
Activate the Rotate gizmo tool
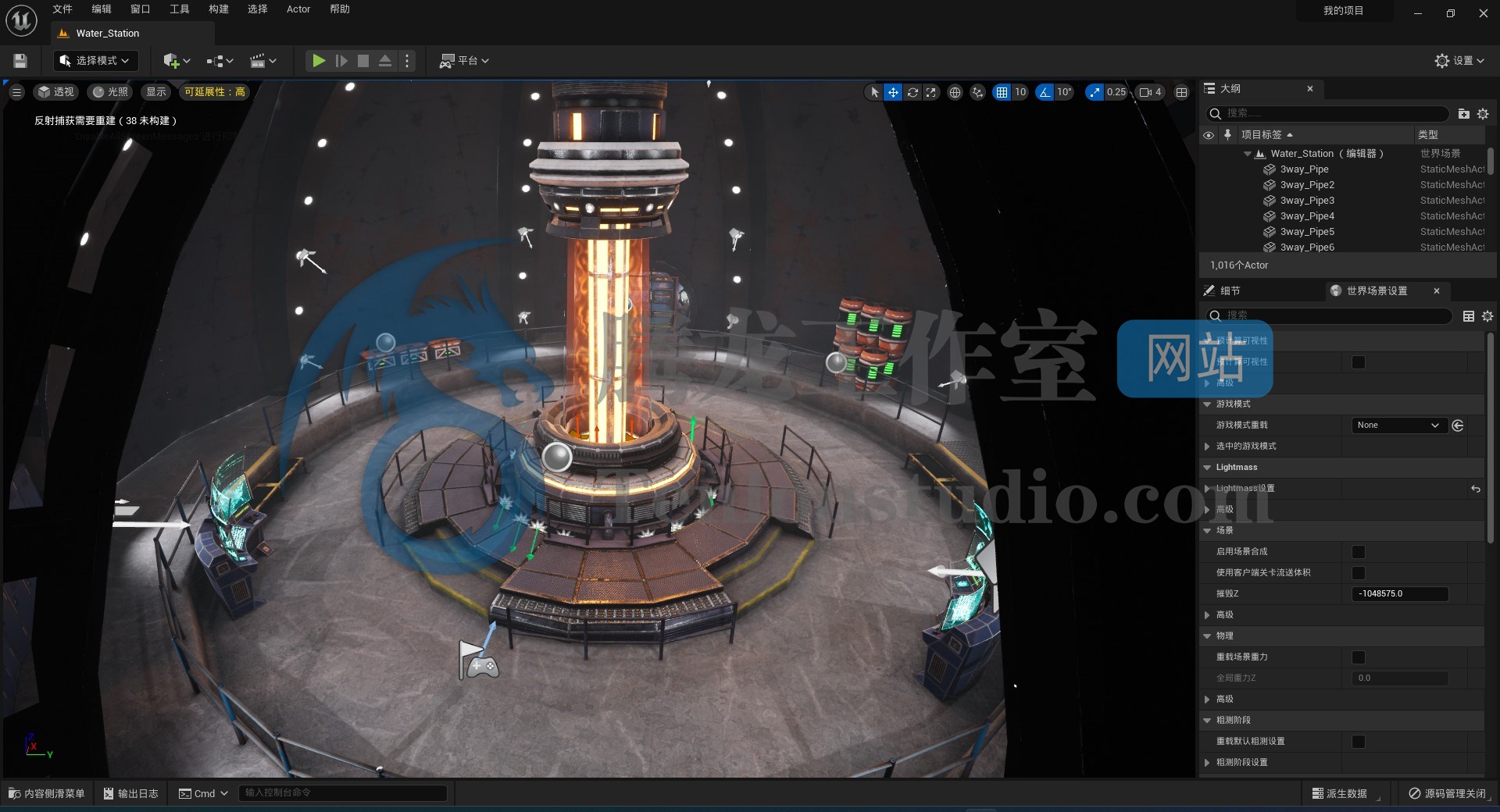point(912,92)
